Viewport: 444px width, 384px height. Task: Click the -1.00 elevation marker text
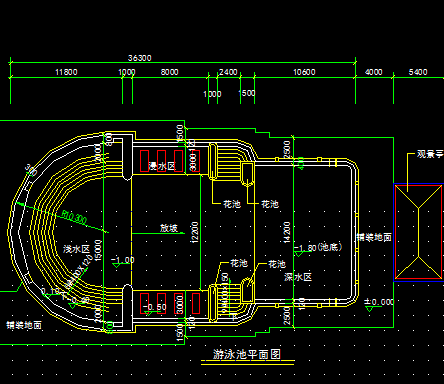123,260
